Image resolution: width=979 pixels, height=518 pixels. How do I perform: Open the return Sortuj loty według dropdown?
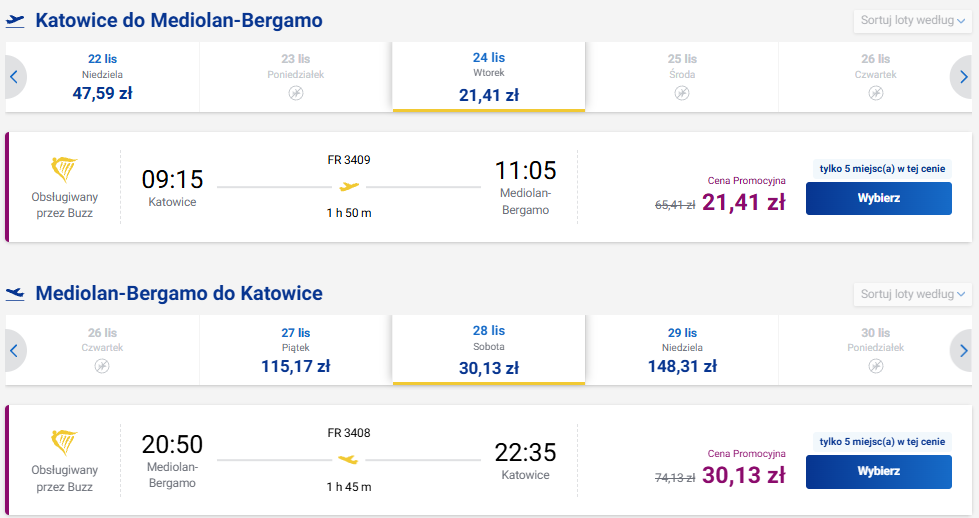pos(912,294)
